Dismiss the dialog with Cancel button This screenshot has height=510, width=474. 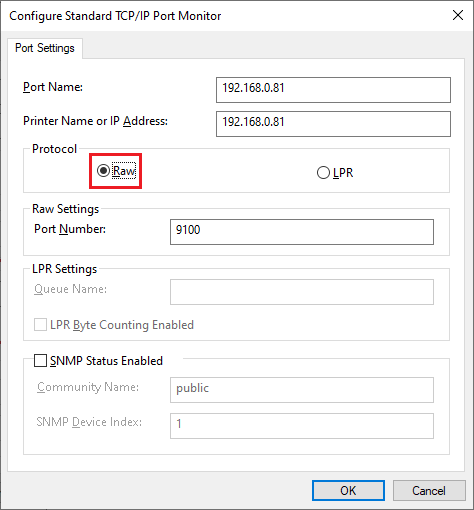click(429, 491)
